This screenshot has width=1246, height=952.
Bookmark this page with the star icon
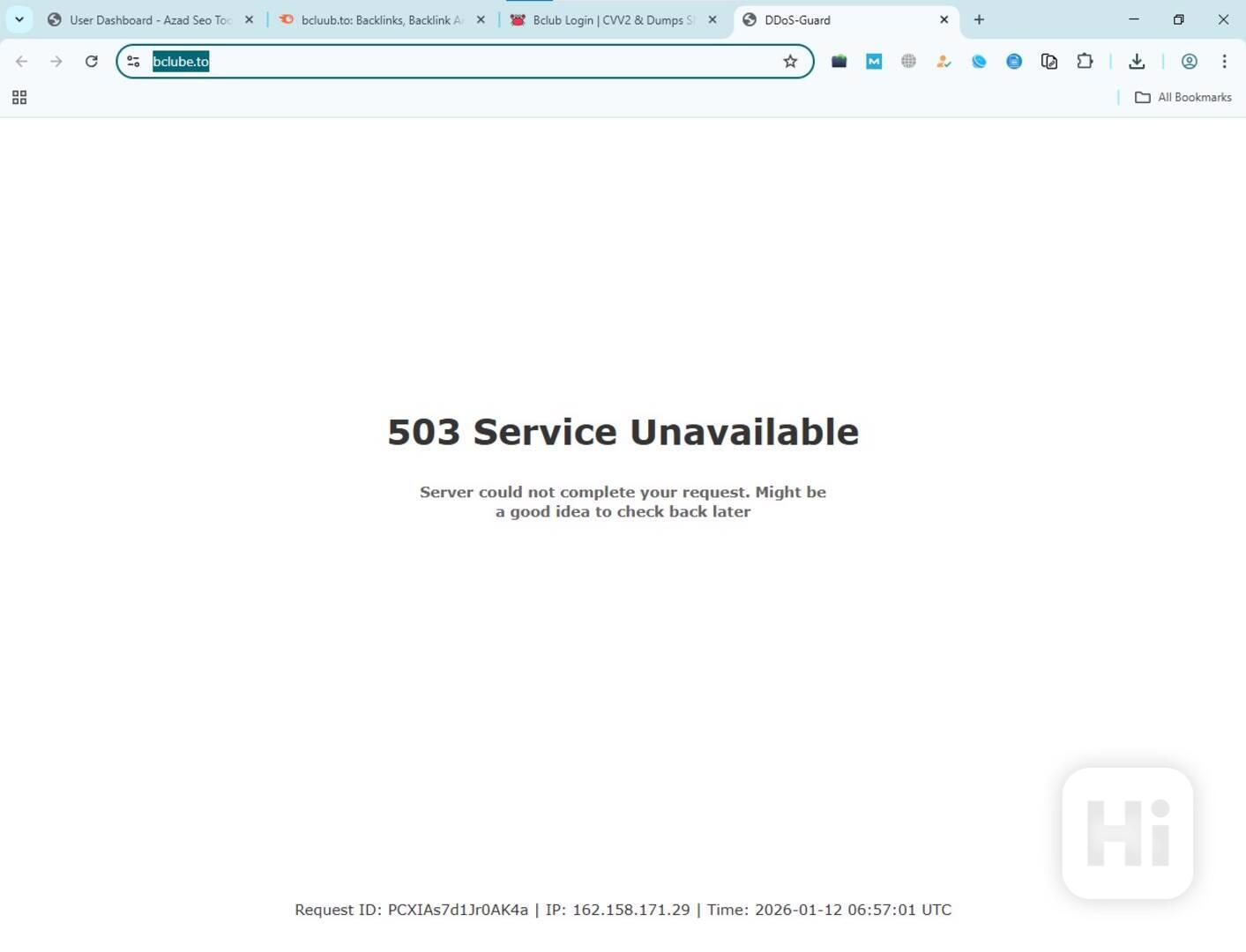pyautogui.click(x=790, y=61)
